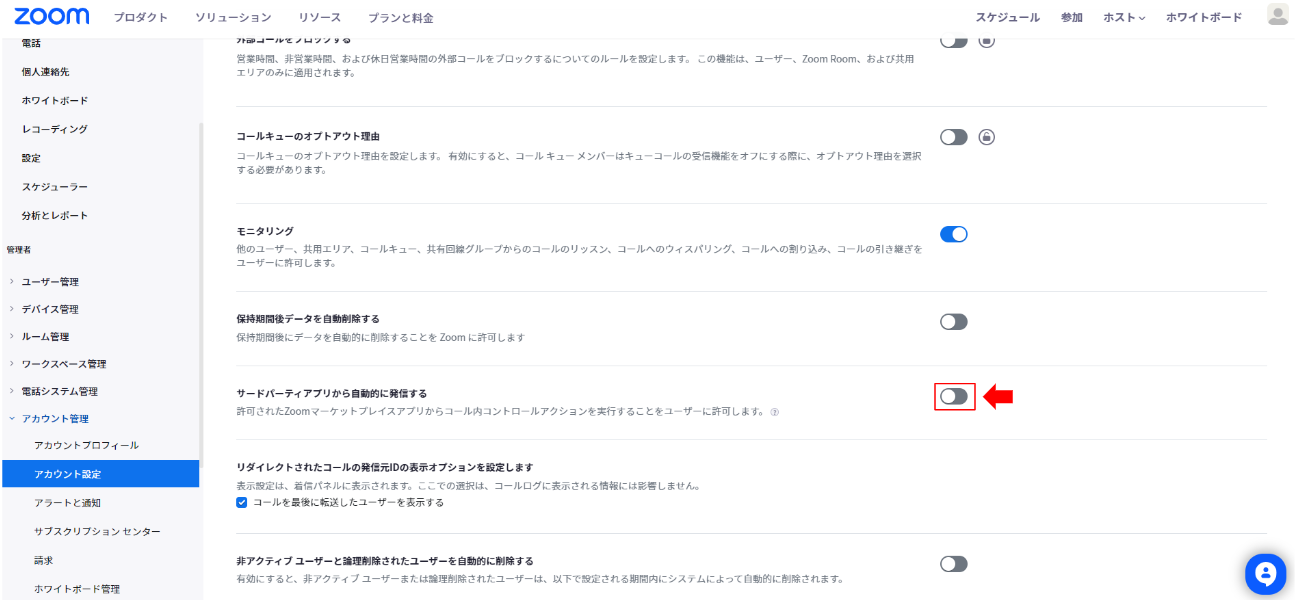
Task: Click lock icon next to 外部コールをブロック toggle
Action: pos(986,40)
